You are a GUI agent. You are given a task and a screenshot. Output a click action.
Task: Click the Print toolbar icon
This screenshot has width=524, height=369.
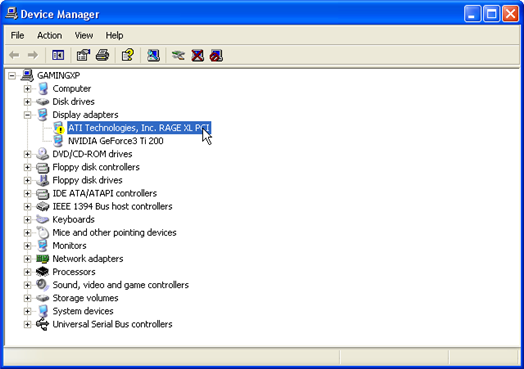click(102, 55)
